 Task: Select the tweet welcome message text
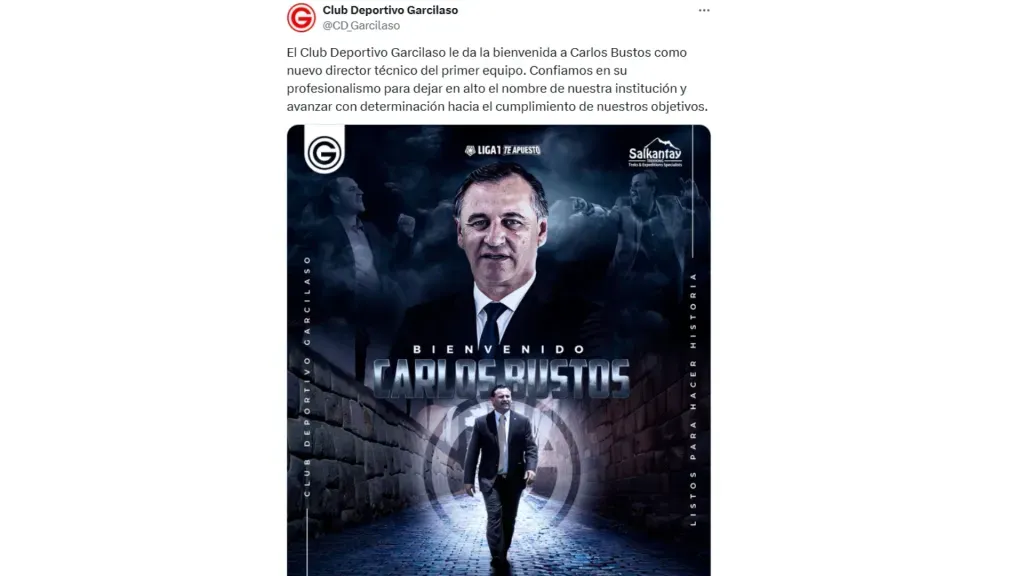click(497, 79)
